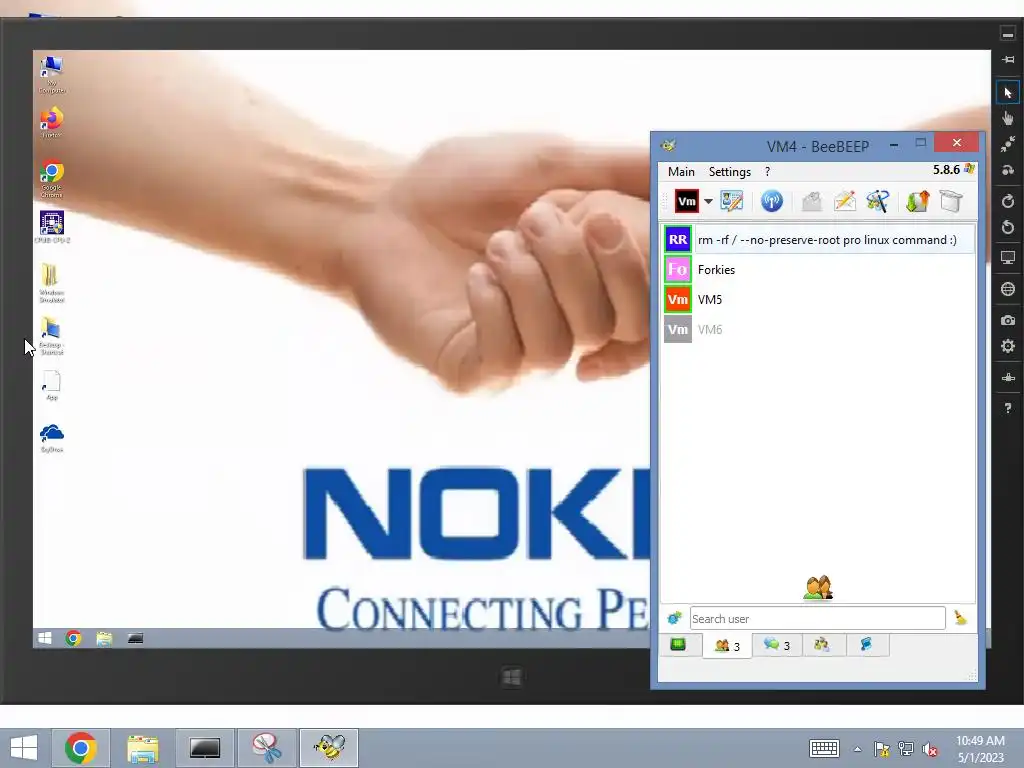Screen dimensions: 1024x768
Task: Rotate simulator clockwise
Action: pos(1008,201)
